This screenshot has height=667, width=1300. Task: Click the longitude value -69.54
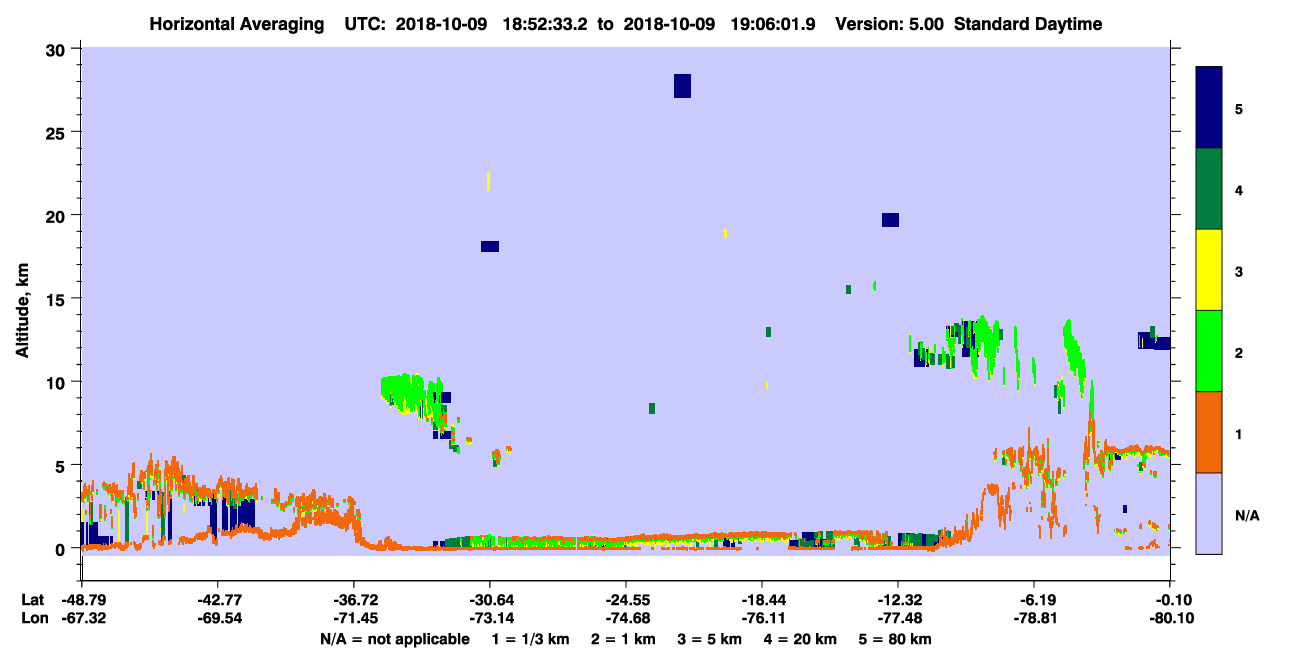[x=217, y=619]
